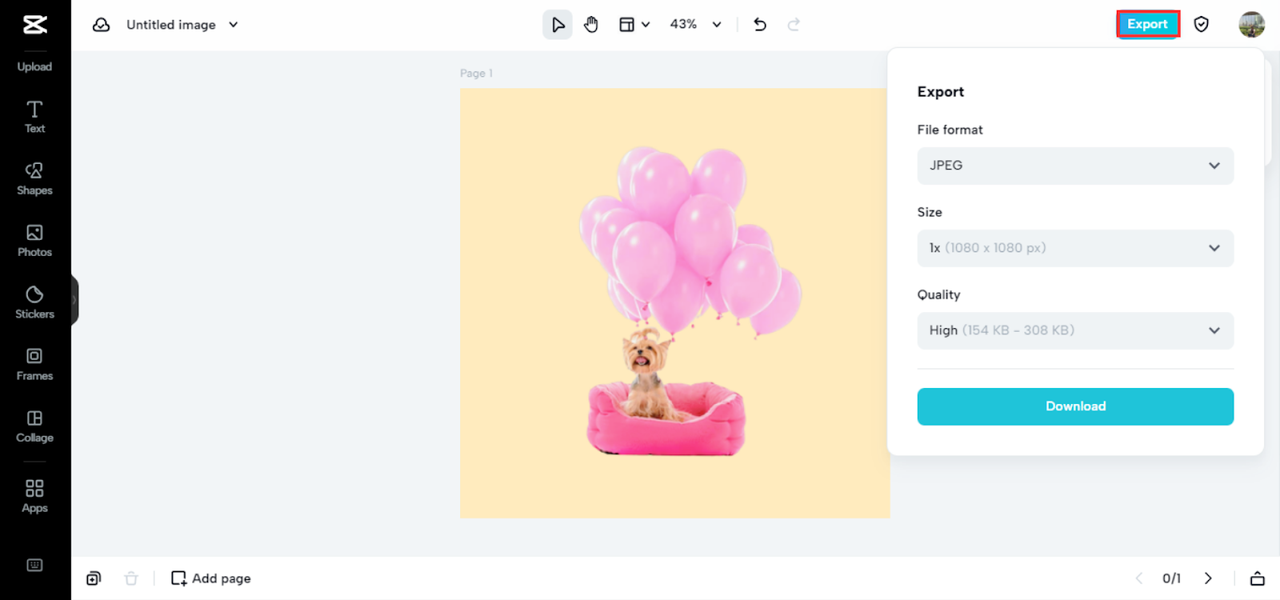Image resolution: width=1280 pixels, height=600 pixels.
Task: Click the Export button
Action: coord(1148,24)
